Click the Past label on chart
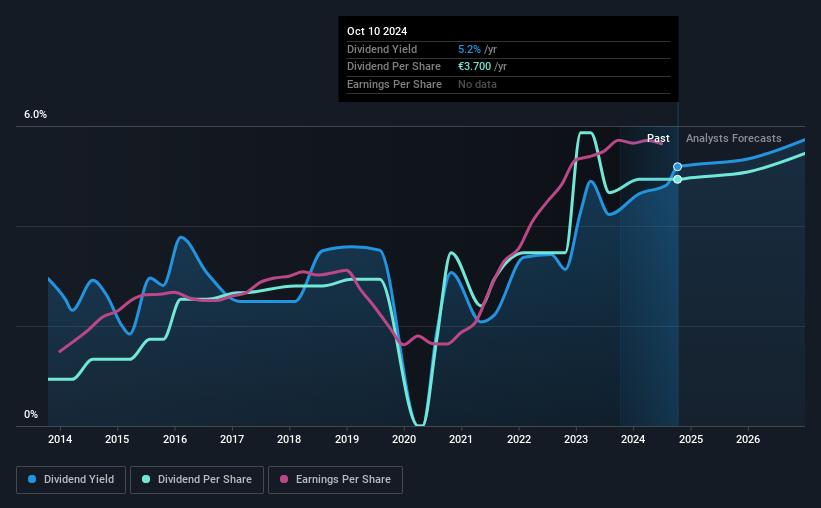Image resolution: width=821 pixels, height=508 pixels. point(658,138)
